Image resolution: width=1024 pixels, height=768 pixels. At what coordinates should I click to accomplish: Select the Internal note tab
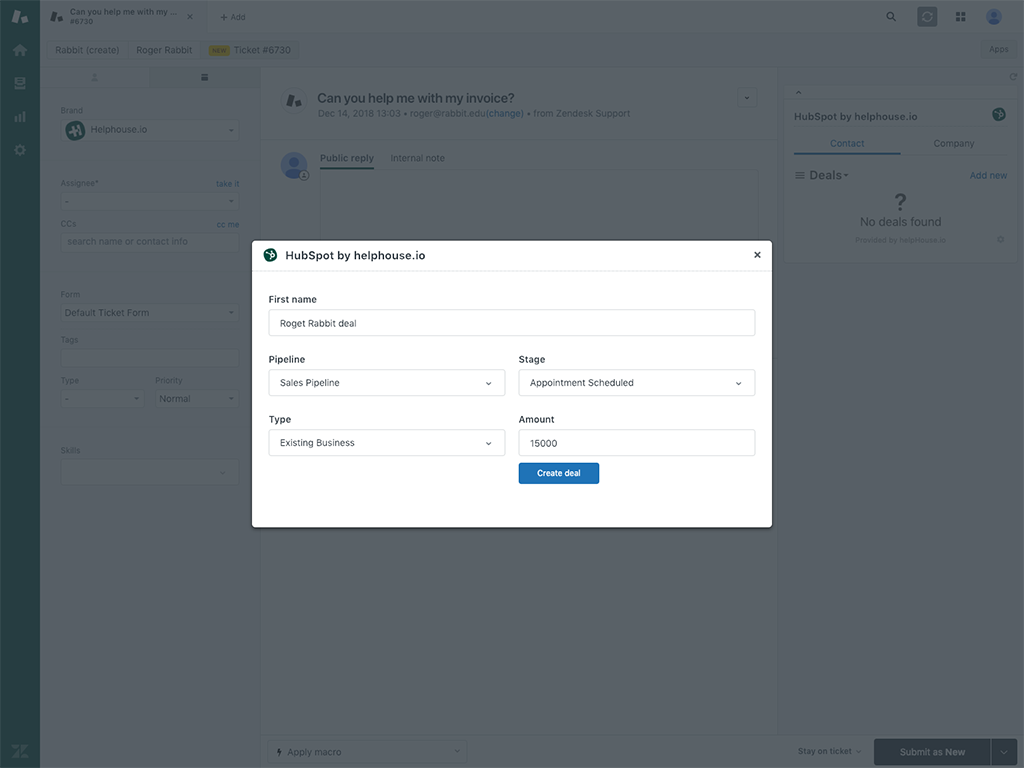coord(417,158)
